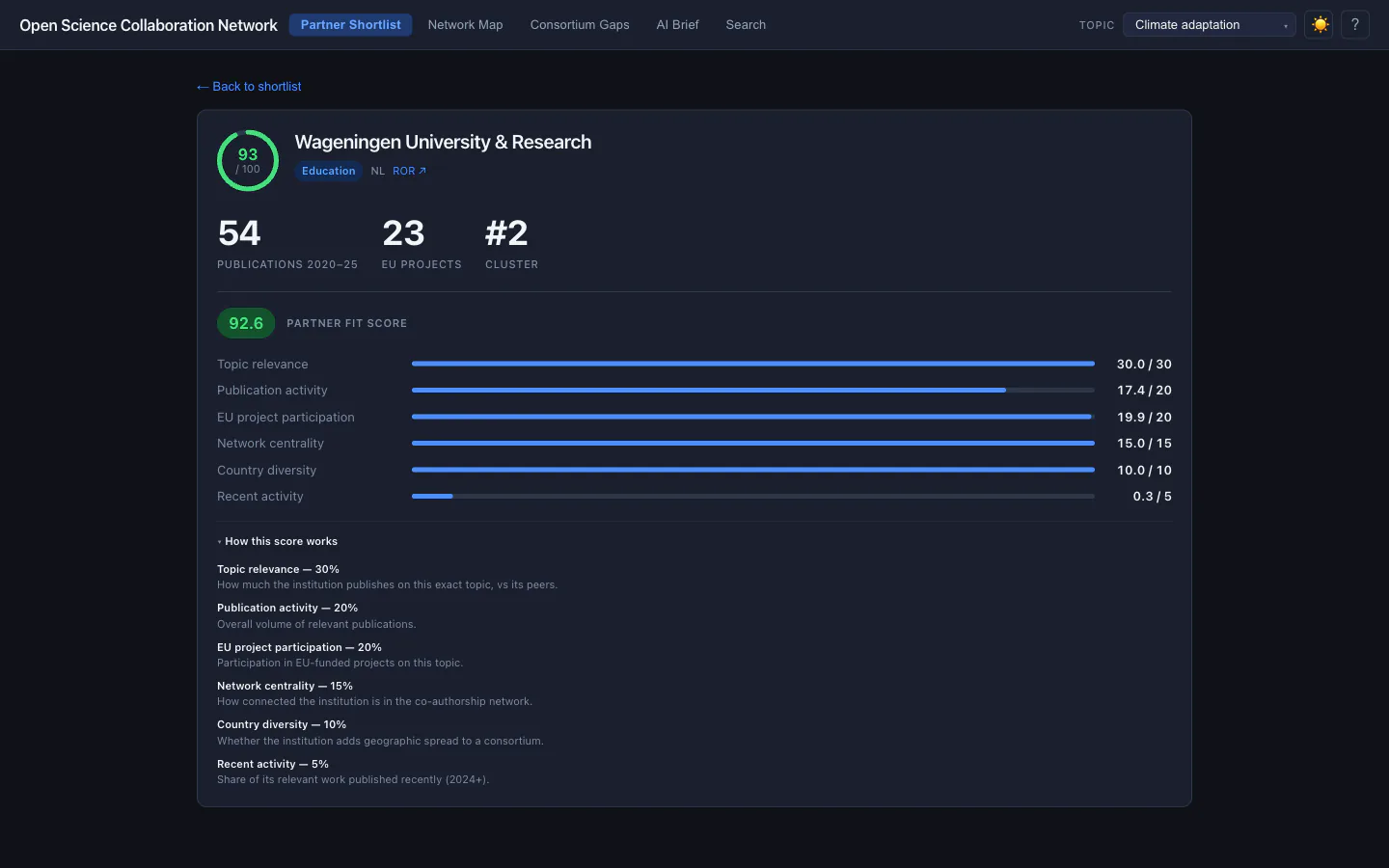The height and width of the screenshot is (868, 1389).
Task: Select the Search tab
Action: click(746, 25)
